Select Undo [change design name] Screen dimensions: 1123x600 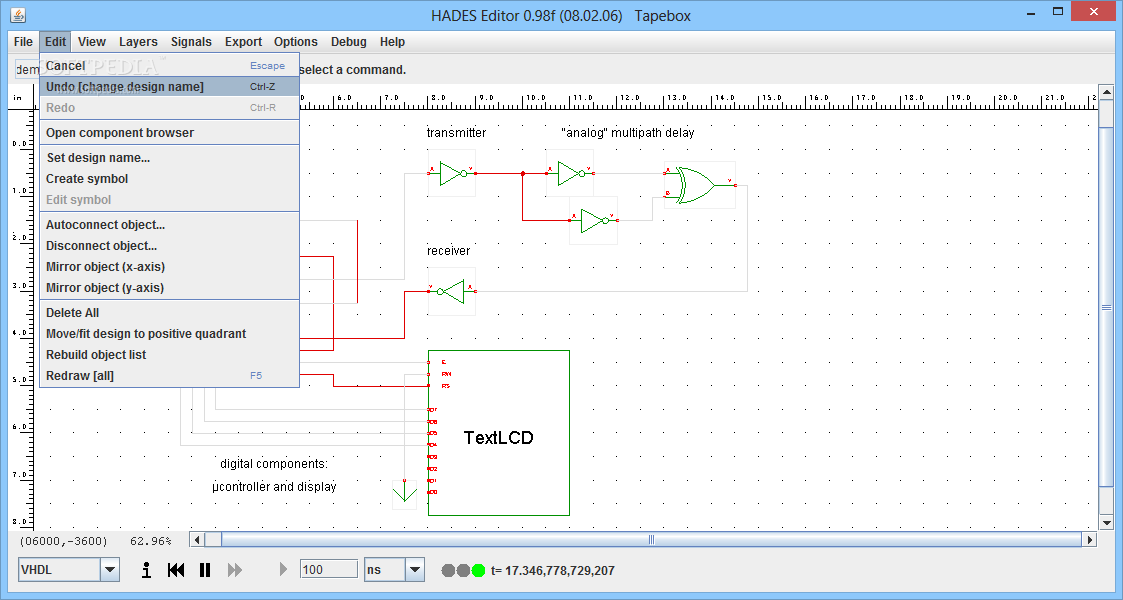click(x=169, y=87)
